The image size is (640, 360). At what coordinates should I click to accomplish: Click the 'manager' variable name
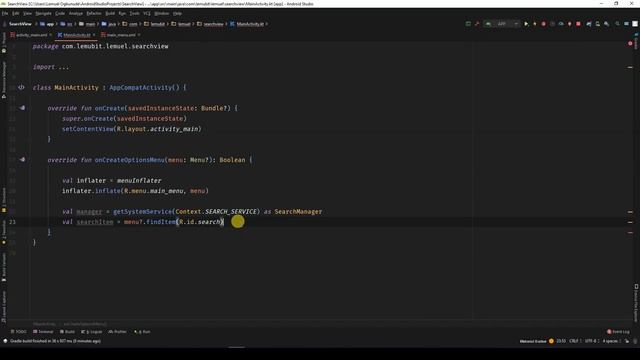pos(89,212)
